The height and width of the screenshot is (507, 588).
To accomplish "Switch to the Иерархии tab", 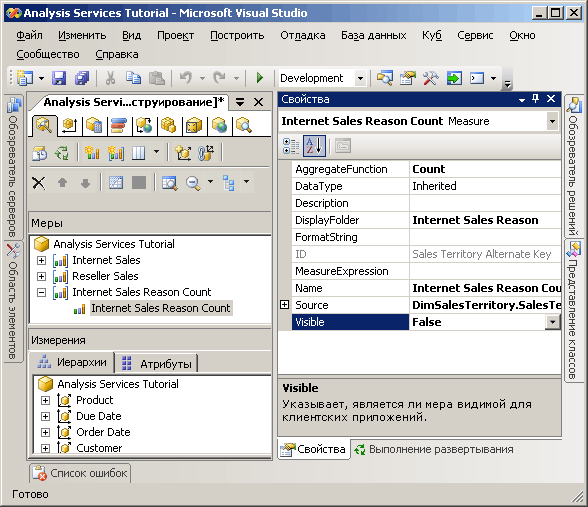I will click(72, 362).
